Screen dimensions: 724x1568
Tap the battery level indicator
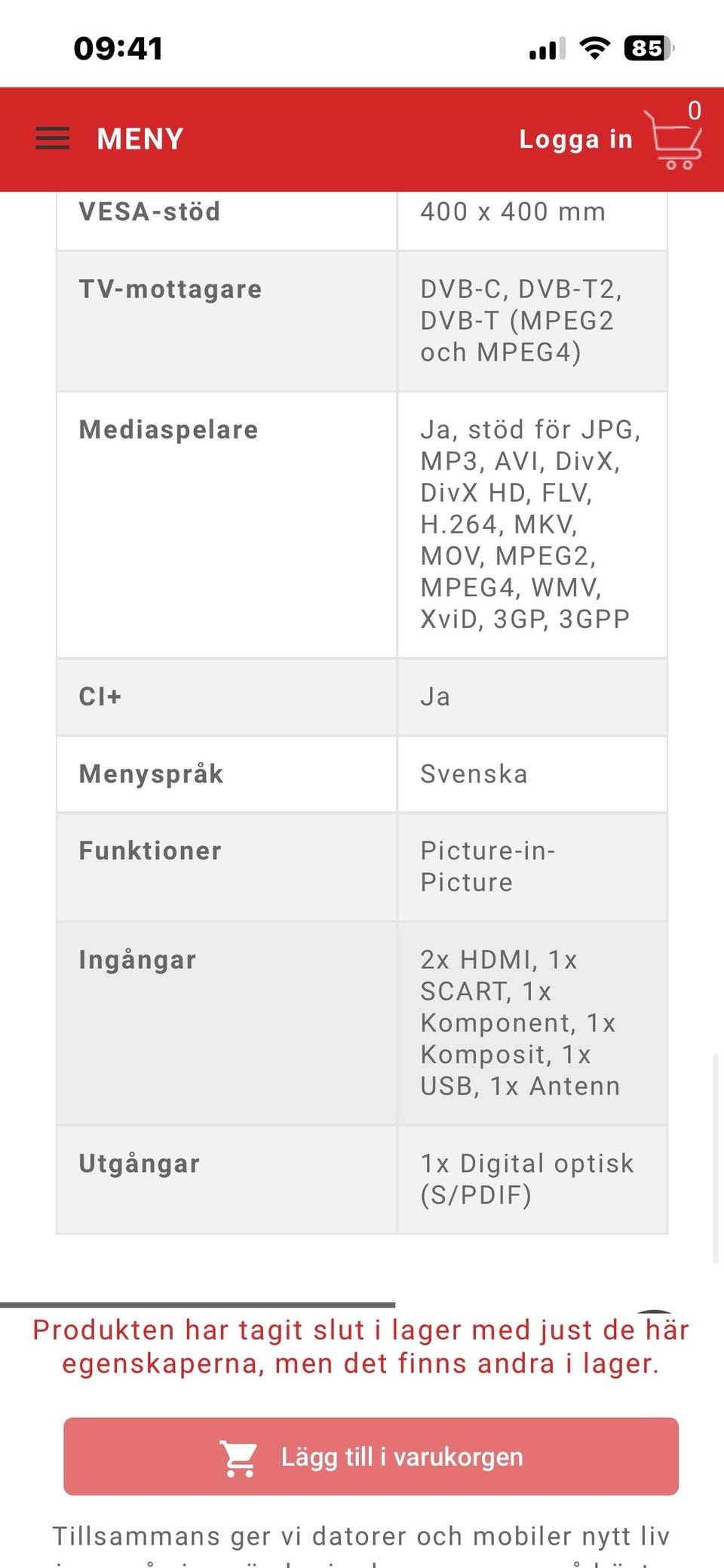649,48
